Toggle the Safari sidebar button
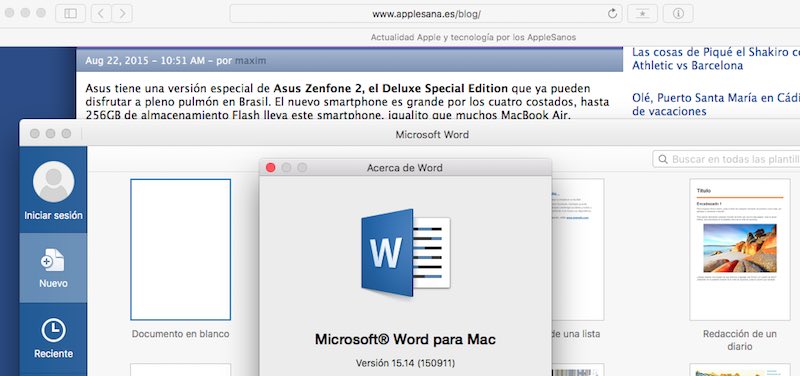The image size is (800, 376). pos(70,14)
